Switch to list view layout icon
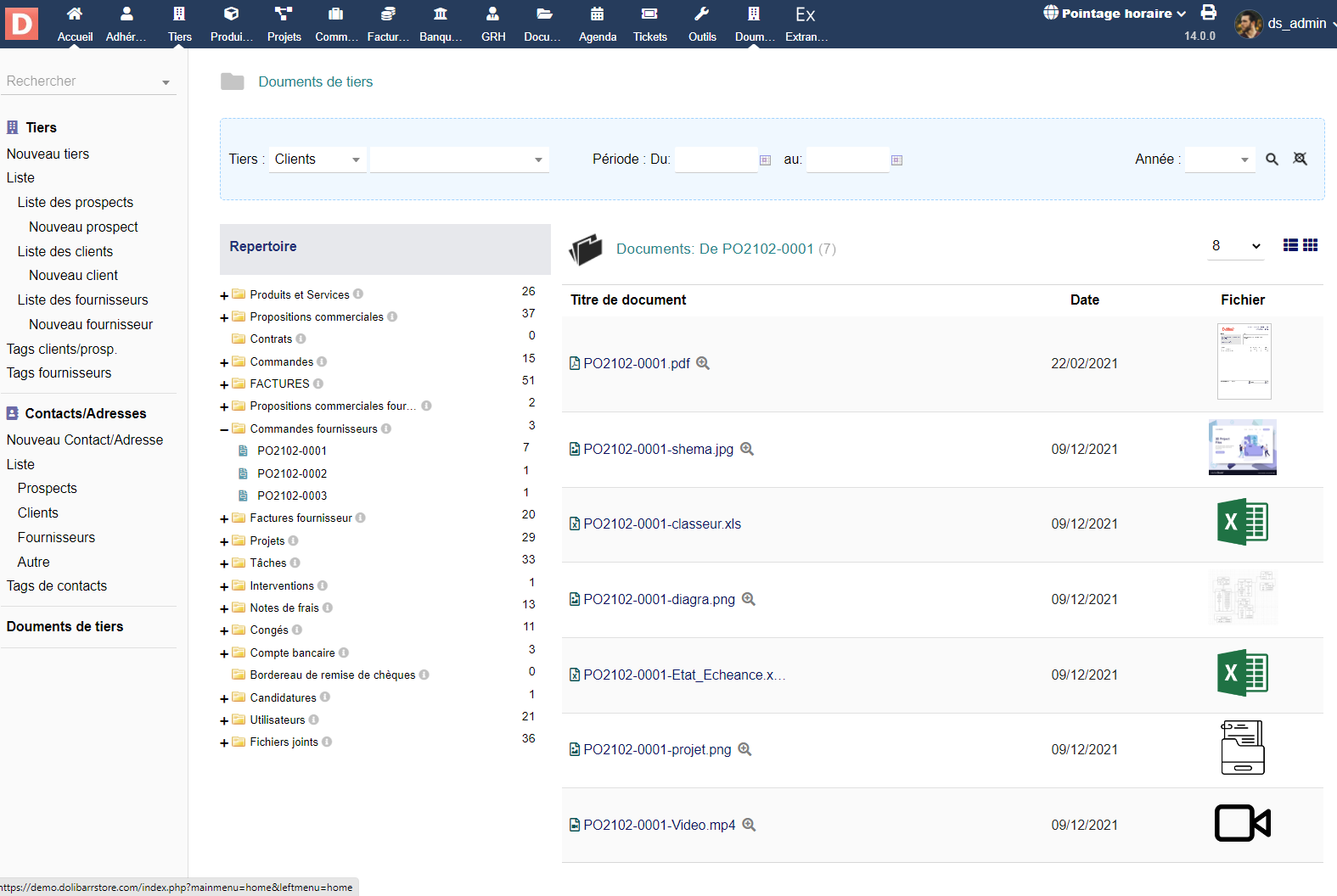Viewport: 1337px width, 896px height. point(1290,245)
